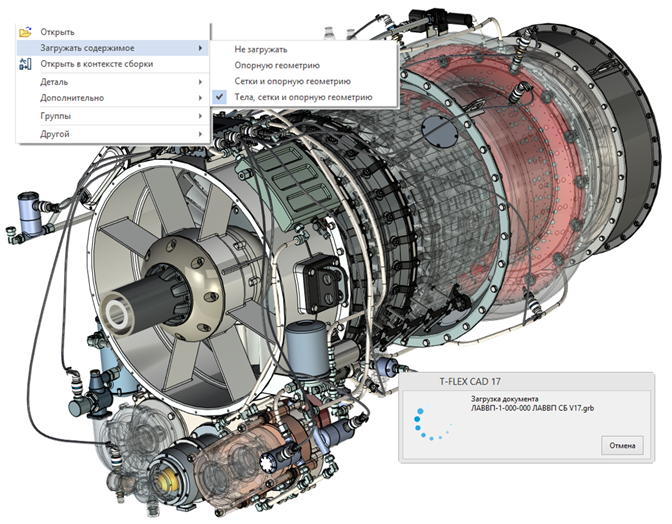
Task: Click the assembly context icon beside Открыть в контексте сборки
Action: [x=25, y=64]
